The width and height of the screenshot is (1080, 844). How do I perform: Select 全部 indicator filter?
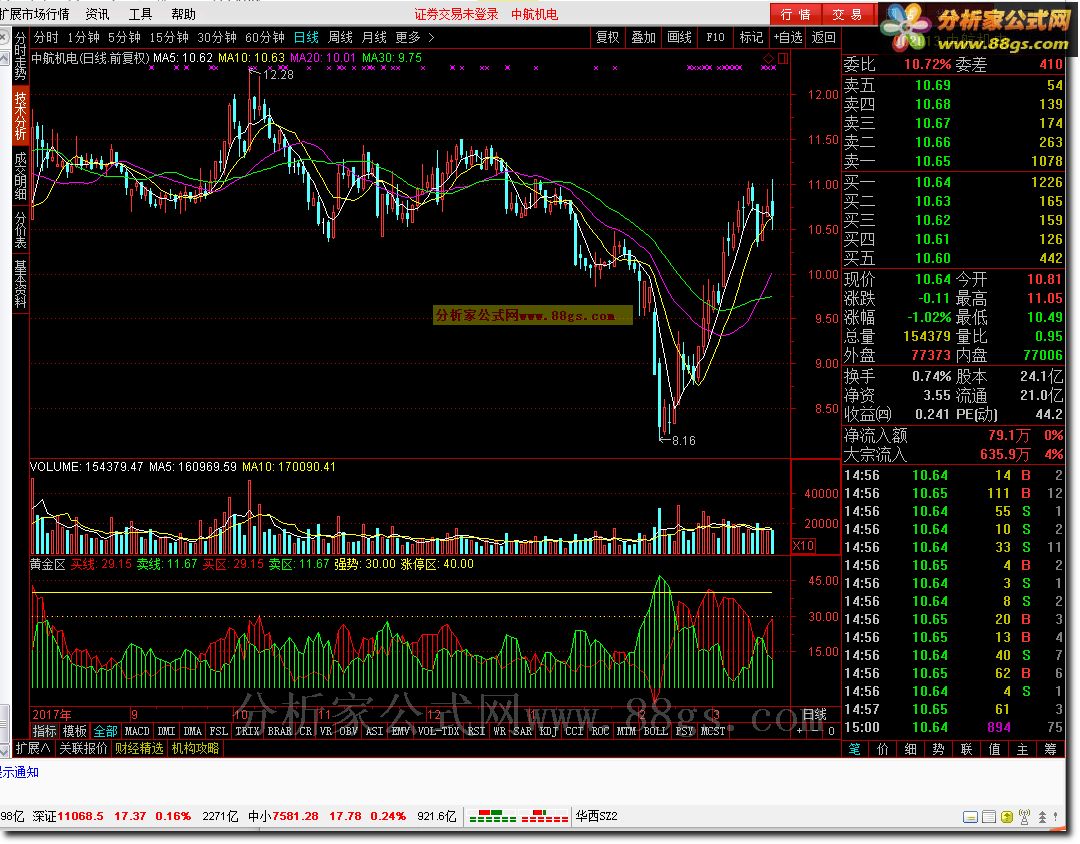coord(105,731)
